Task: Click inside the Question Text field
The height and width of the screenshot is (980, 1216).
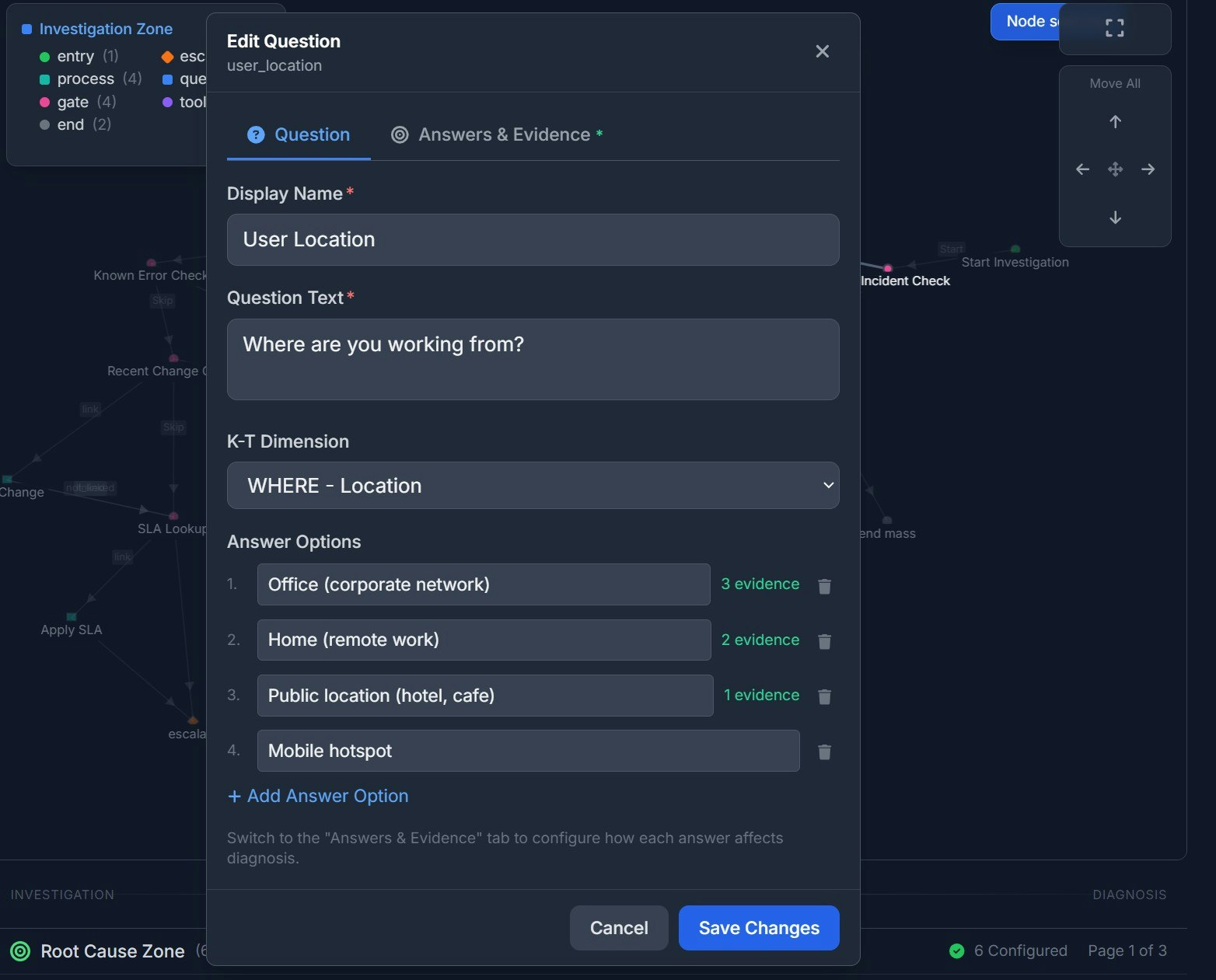Action: 533,359
